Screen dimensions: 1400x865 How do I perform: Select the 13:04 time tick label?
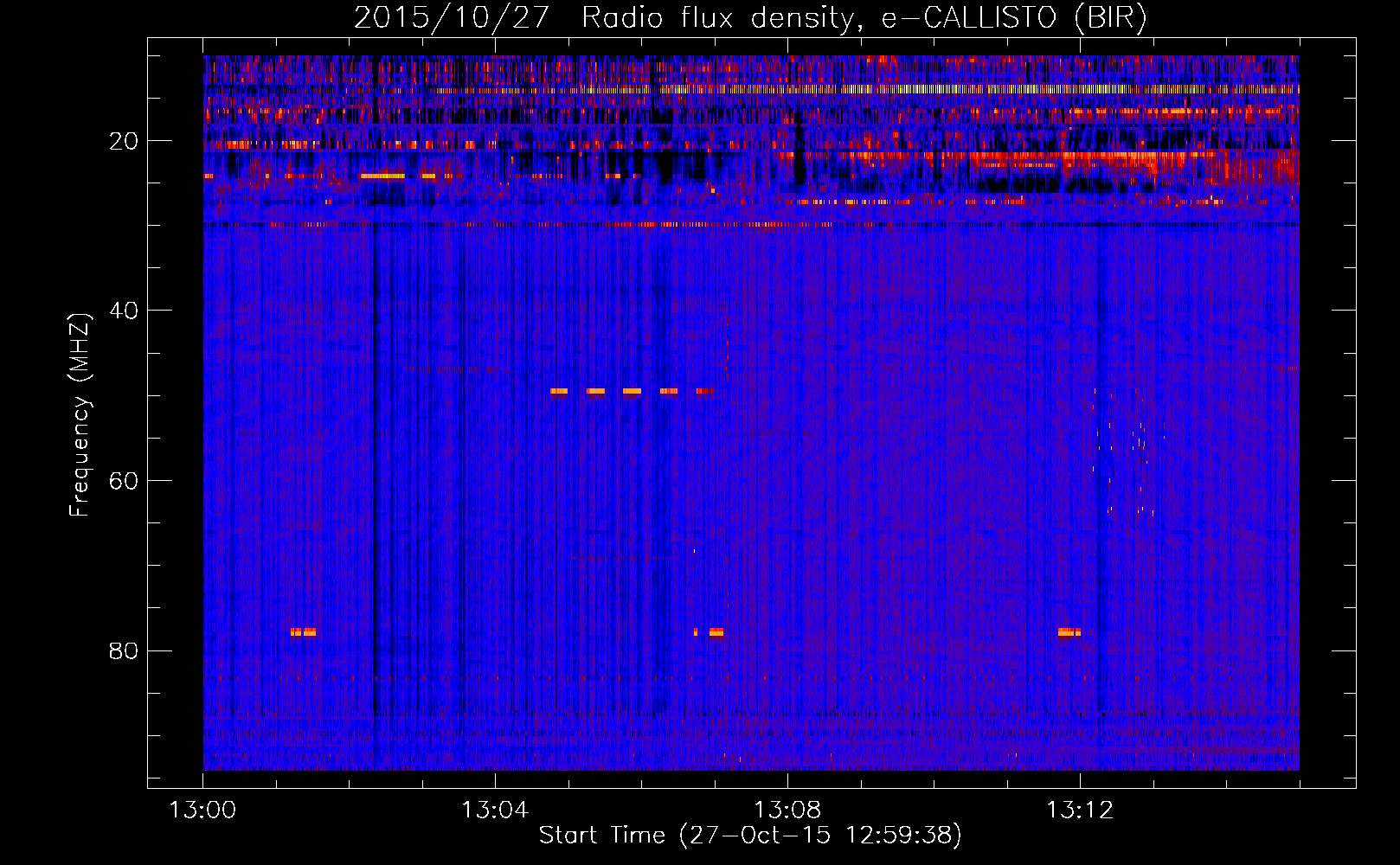point(495,811)
